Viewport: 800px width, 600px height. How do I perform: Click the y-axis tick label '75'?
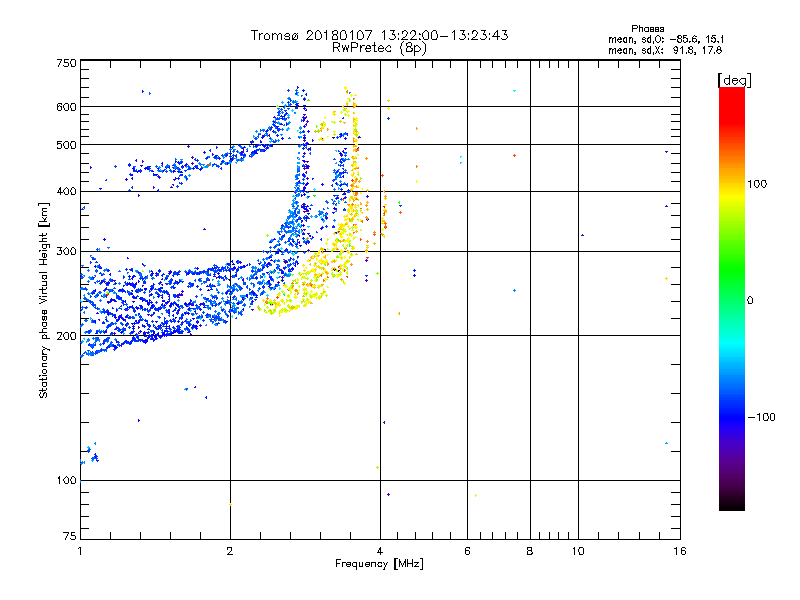coord(70,536)
